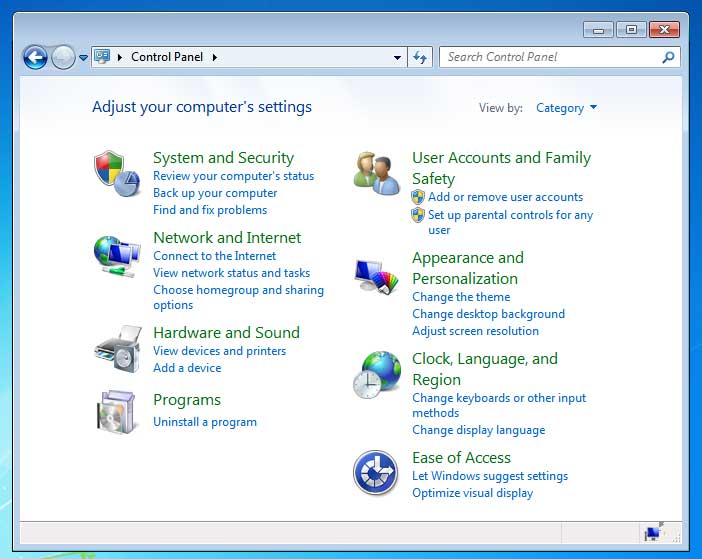Open System and Security category heading
This screenshot has height=559, width=702.
click(223, 158)
